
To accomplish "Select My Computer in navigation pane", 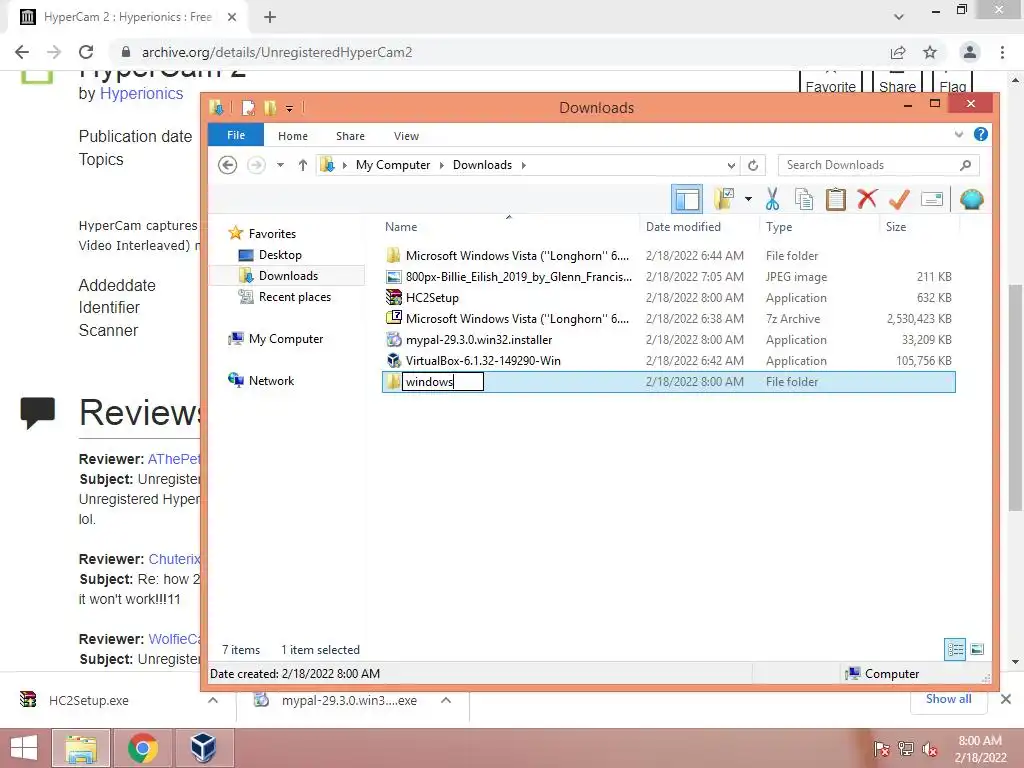I will pos(285,339).
